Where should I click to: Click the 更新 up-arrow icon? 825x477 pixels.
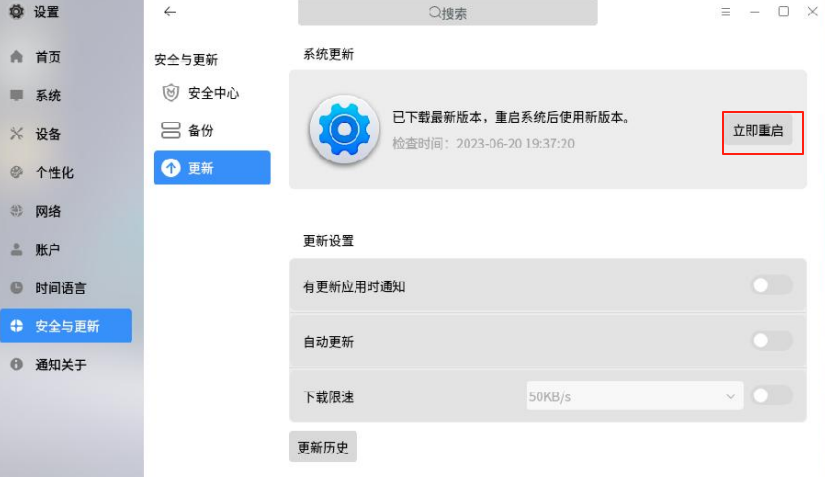pos(170,168)
